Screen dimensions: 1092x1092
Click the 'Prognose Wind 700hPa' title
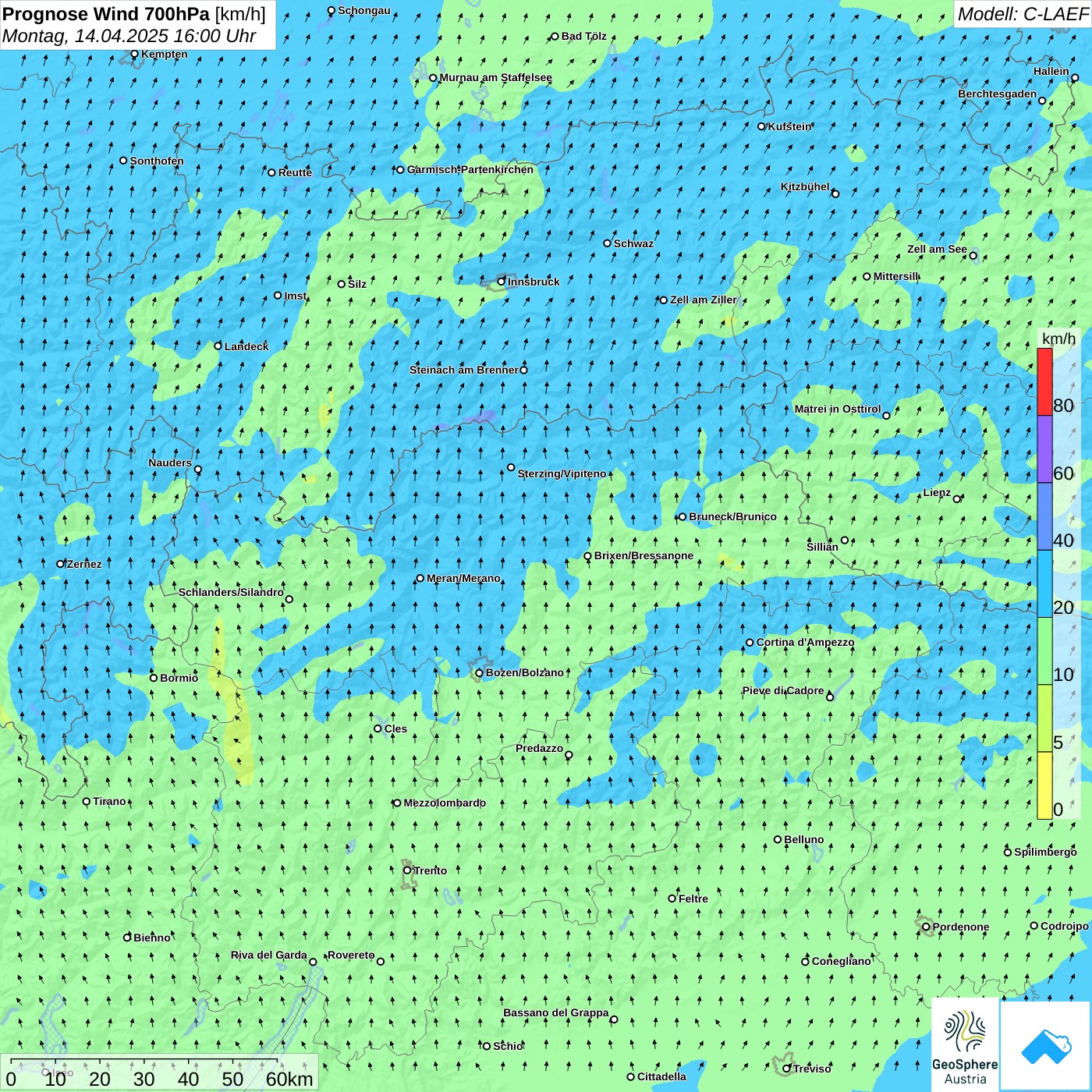pos(106,14)
